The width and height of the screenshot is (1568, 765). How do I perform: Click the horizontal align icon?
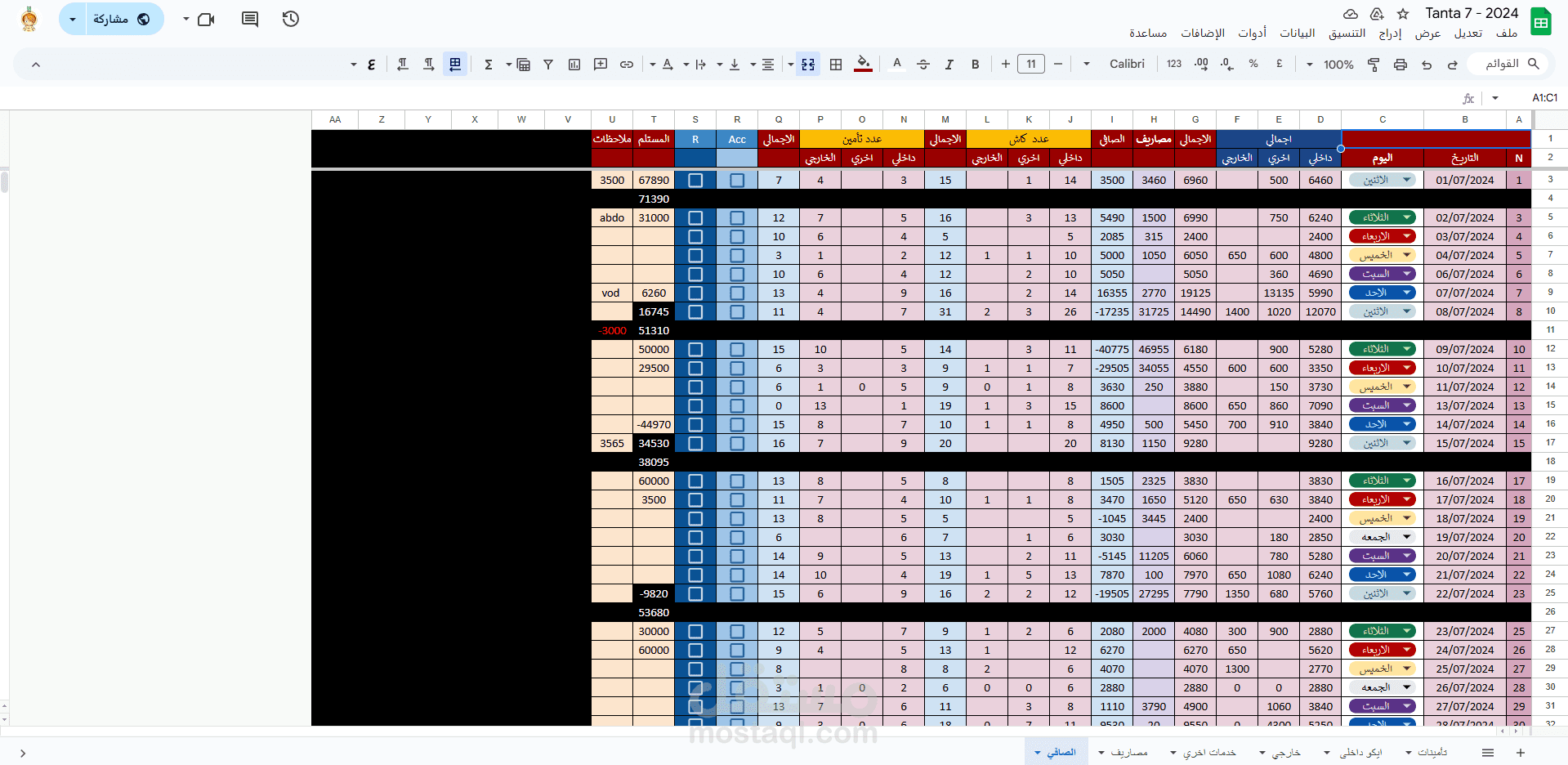point(768,64)
